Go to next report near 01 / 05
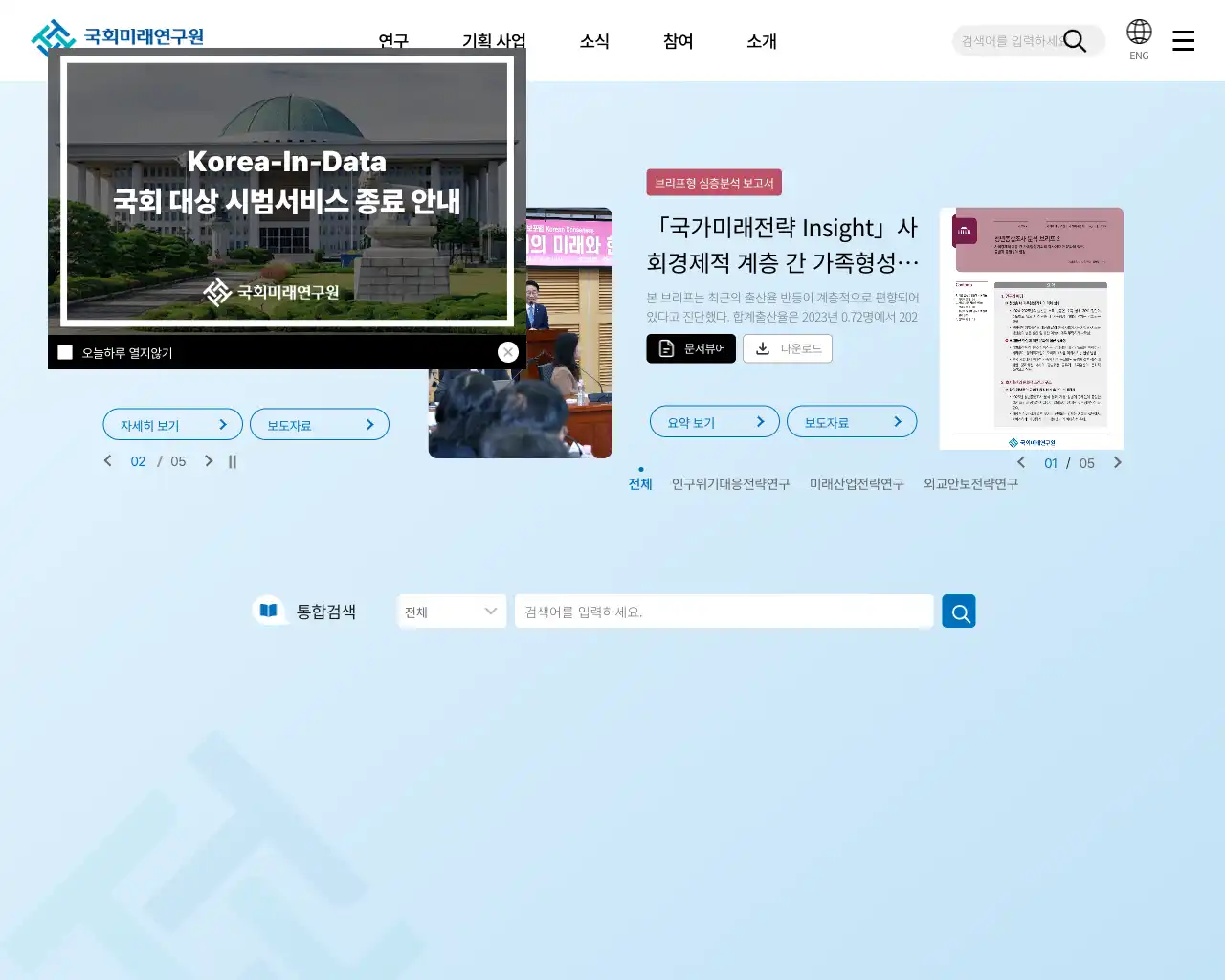Viewport: 1225px width, 980px height. (1117, 462)
